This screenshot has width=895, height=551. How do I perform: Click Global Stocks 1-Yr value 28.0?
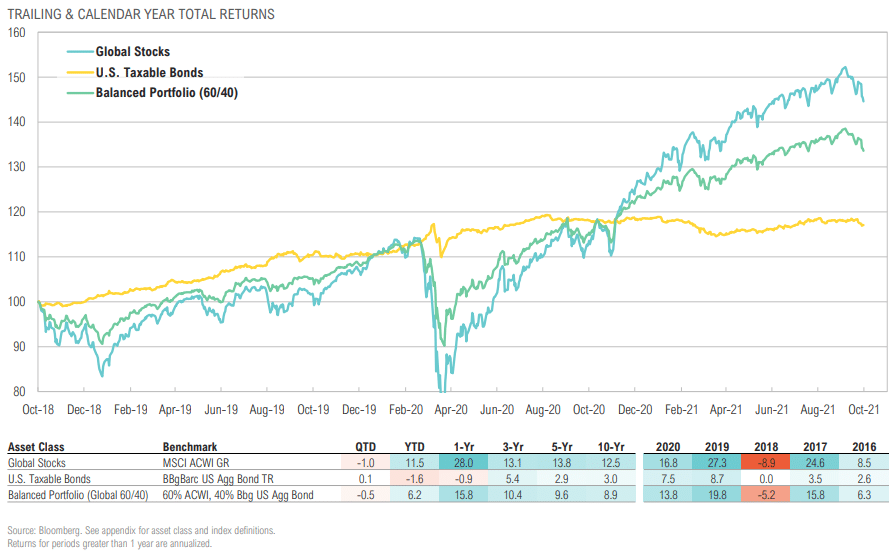(463, 463)
